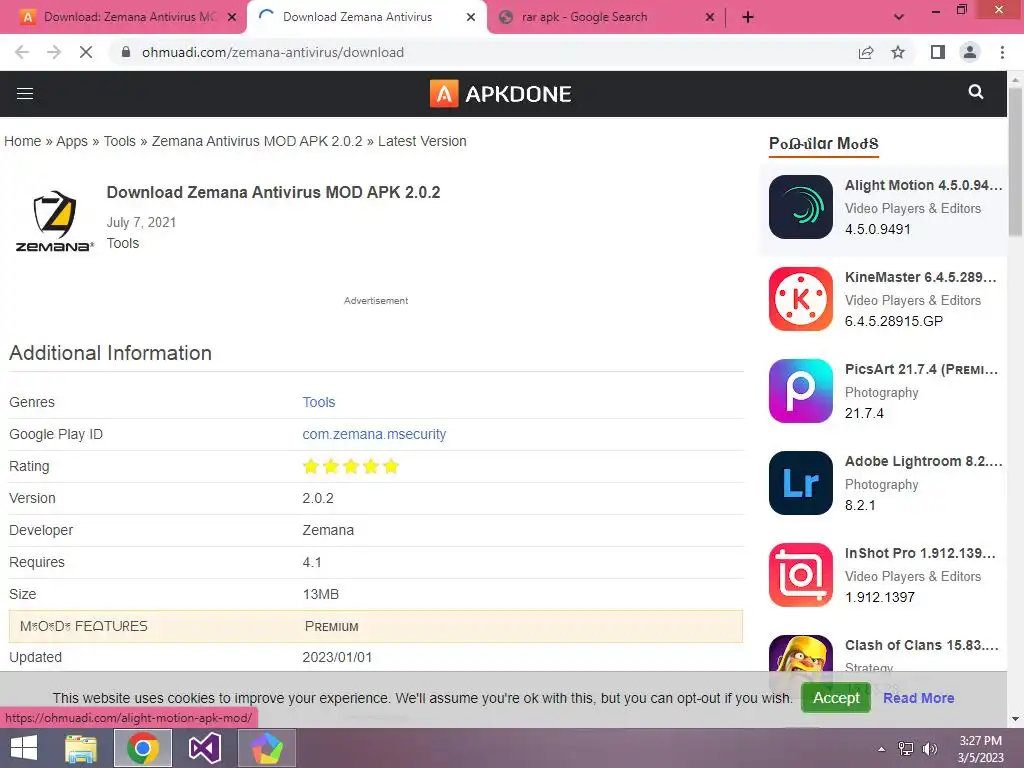Close the first Zemana Antivirus MOD tab
Image resolution: width=1024 pixels, height=768 pixels.
pyautogui.click(x=232, y=17)
